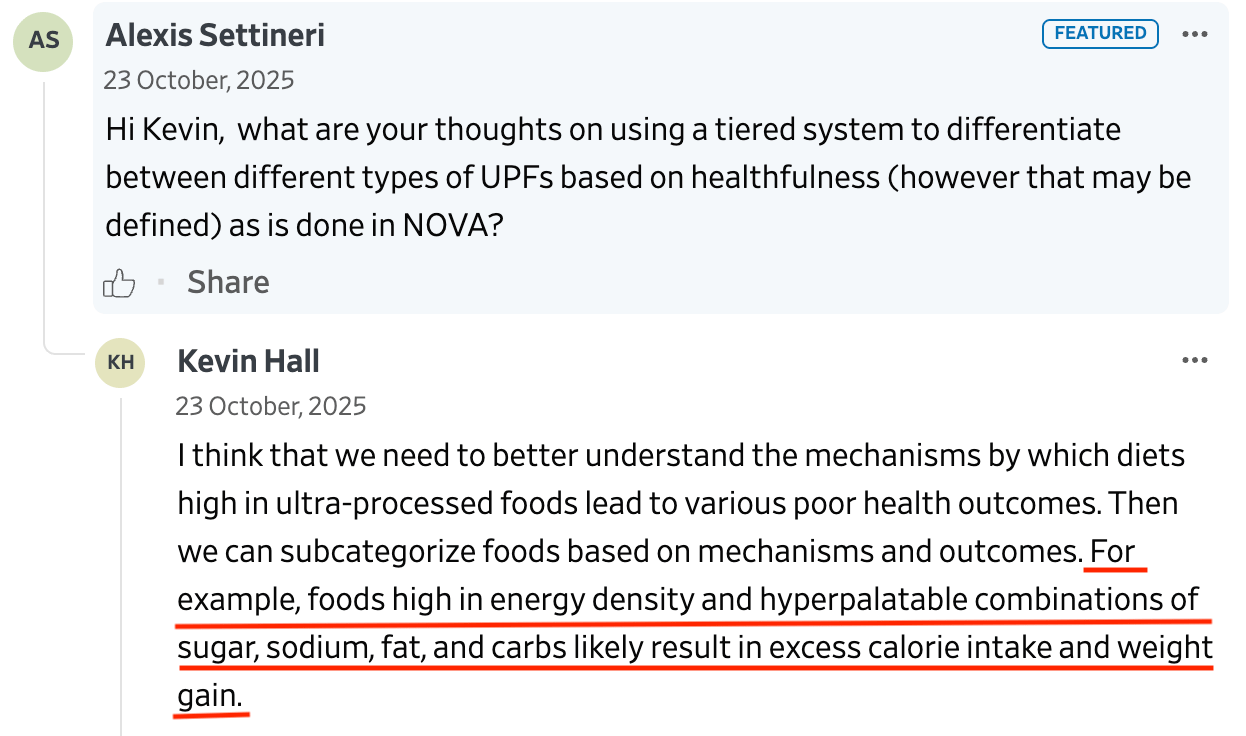Collapse replies via line below KH avatar
1246x736 pixels.
pos(121,560)
